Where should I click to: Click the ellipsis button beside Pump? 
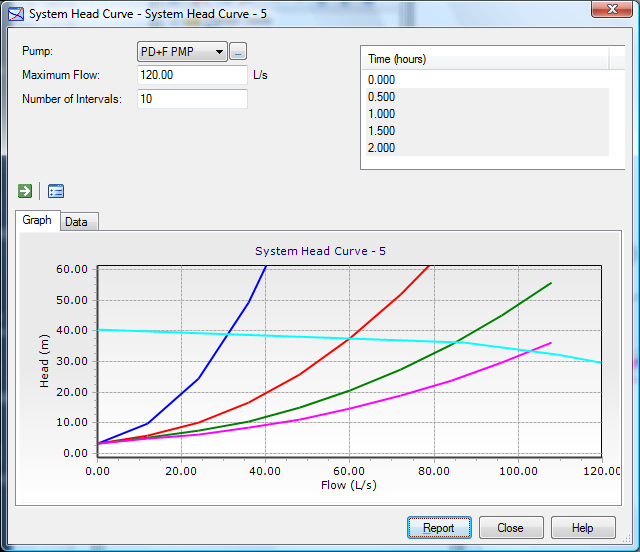(238, 52)
